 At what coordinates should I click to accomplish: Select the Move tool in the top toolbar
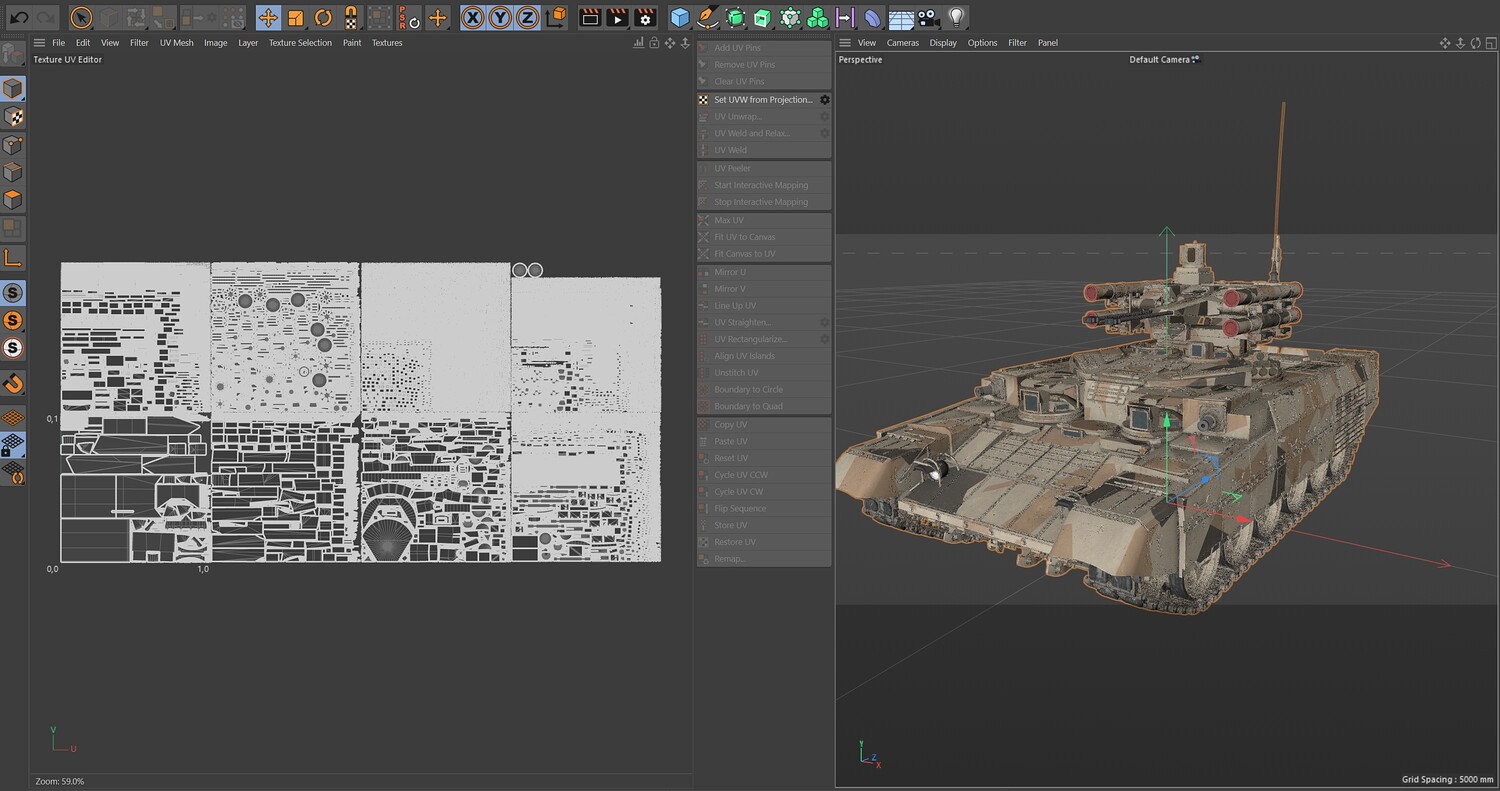click(268, 17)
